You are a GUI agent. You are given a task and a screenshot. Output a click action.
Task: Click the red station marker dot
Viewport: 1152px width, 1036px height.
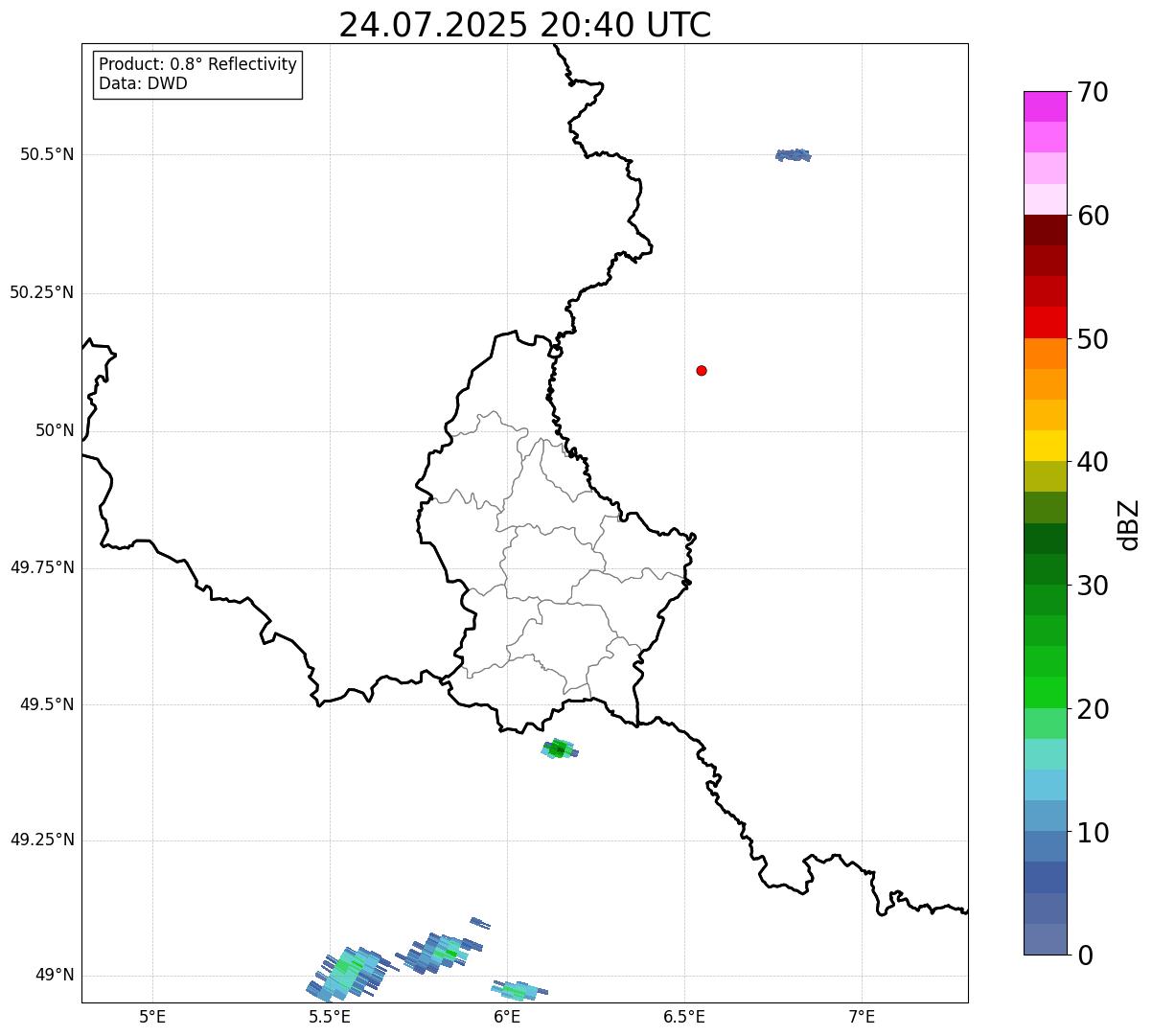(x=702, y=370)
